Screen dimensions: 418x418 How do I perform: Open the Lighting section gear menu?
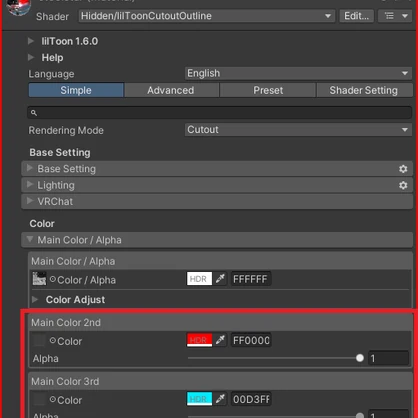click(403, 185)
